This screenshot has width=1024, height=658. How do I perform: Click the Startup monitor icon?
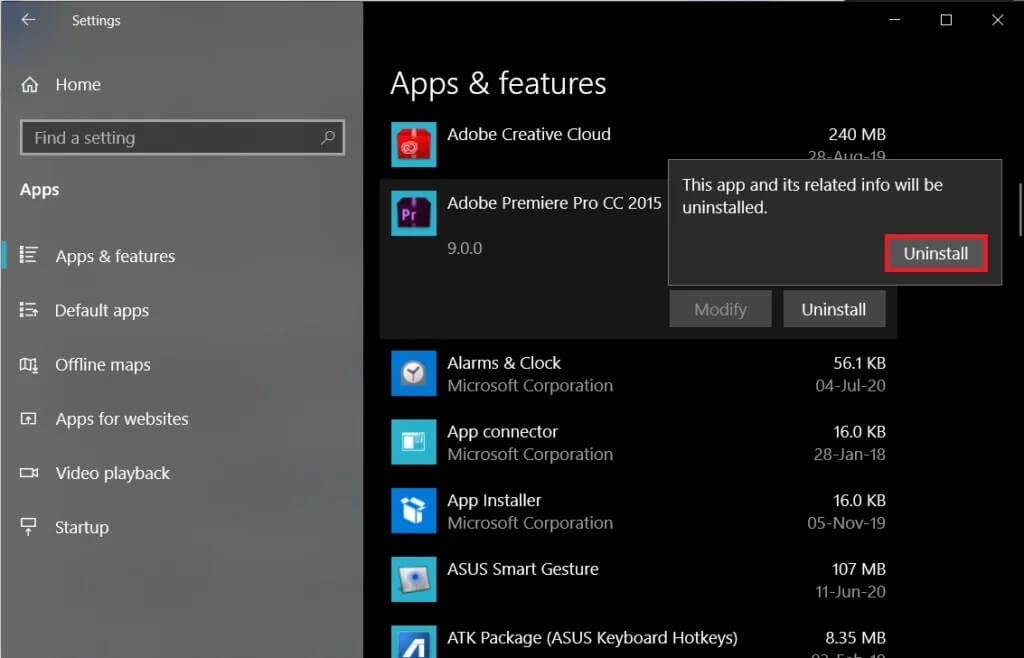[29, 526]
